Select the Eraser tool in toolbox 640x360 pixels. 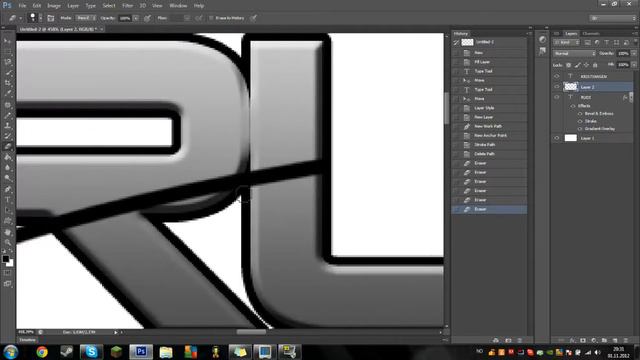7,147
